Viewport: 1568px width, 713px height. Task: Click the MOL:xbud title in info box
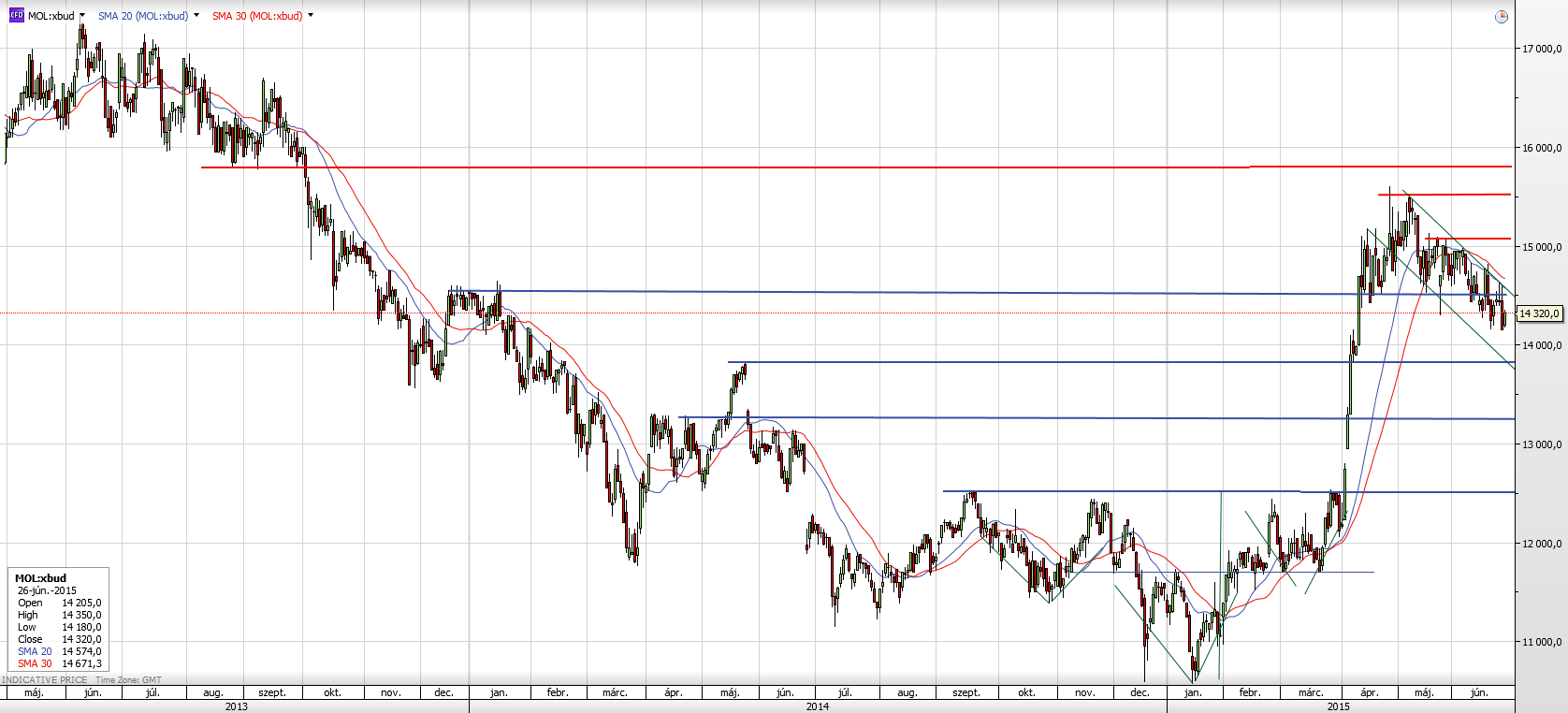tap(40, 578)
